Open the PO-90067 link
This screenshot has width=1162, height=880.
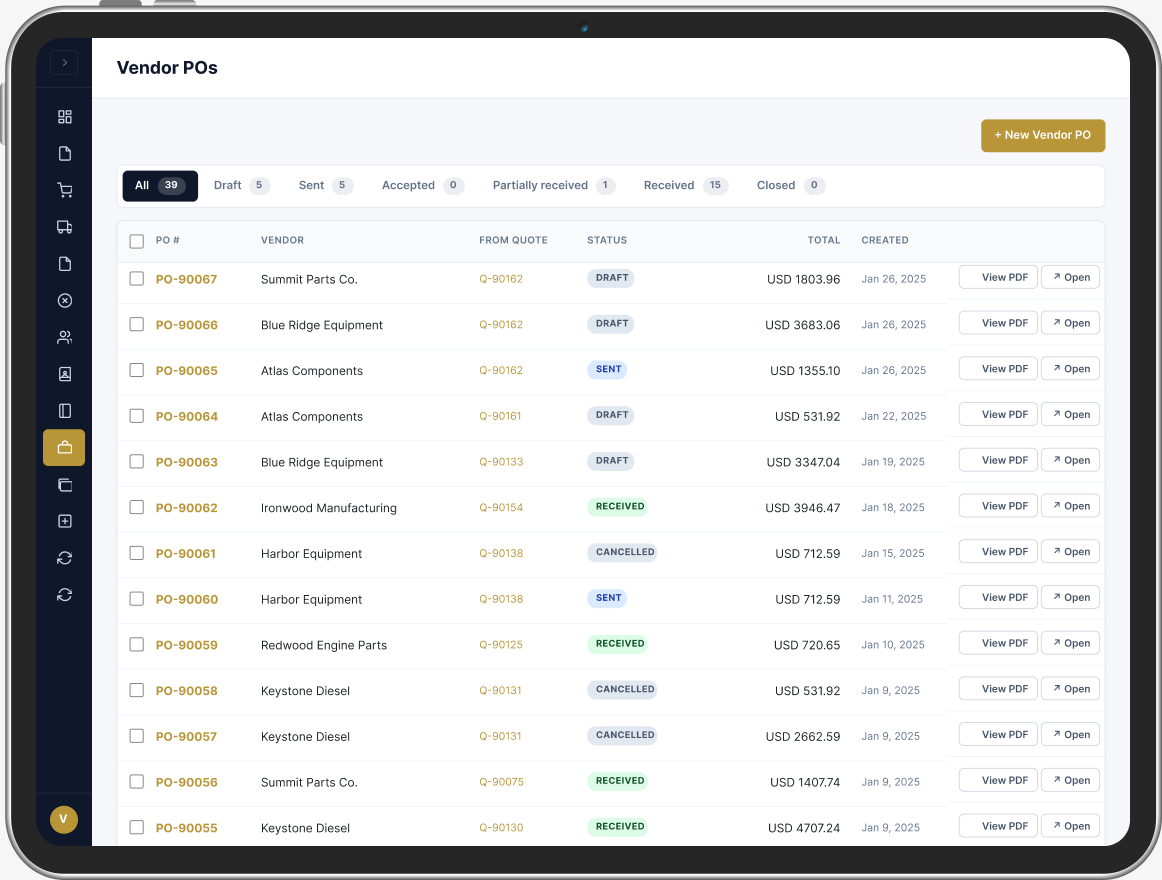186,279
